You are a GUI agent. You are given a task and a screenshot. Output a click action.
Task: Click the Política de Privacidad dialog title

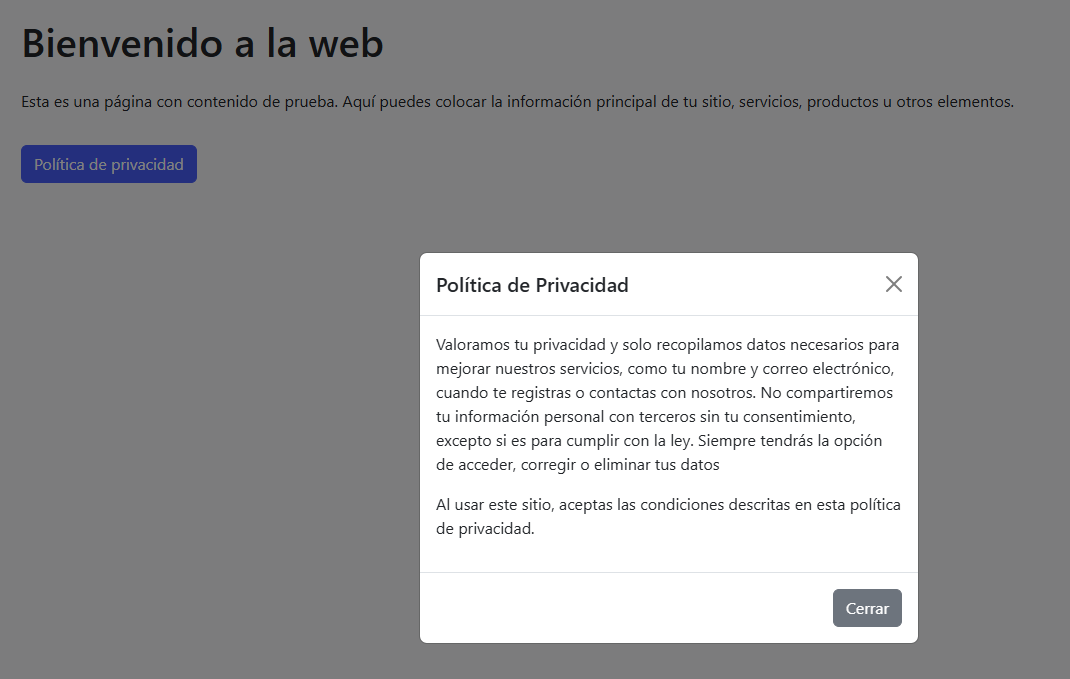[532, 285]
